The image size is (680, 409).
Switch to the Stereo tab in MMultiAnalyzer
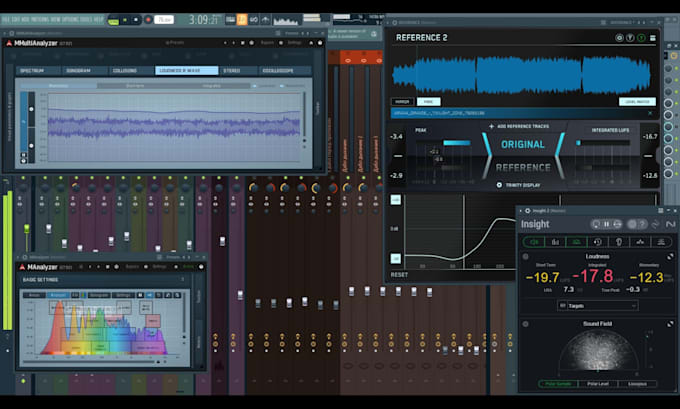(239, 71)
